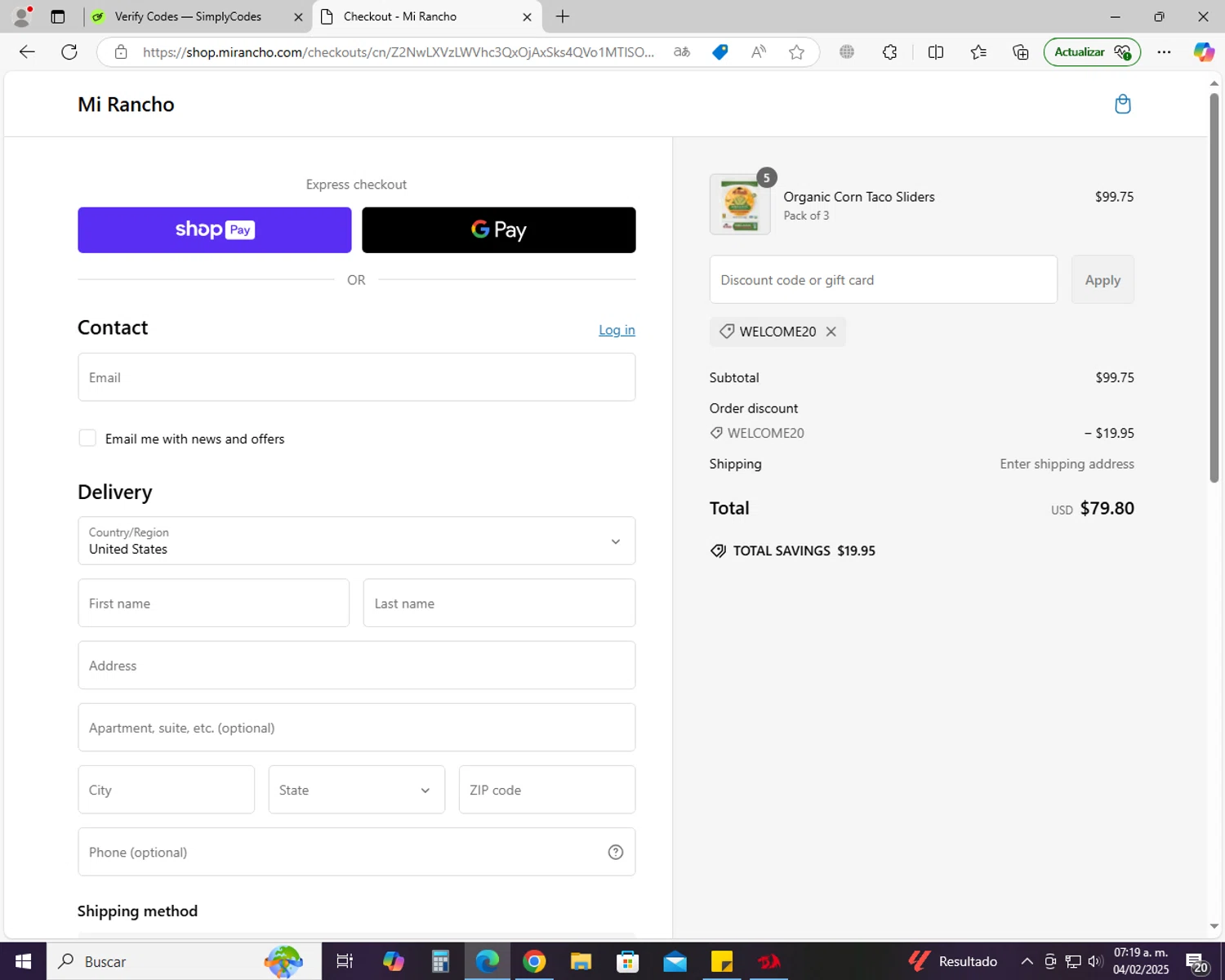This screenshot has height=980, width=1225.
Task: Open Sticky Notes from taskbar
Action: pos(722,961)
